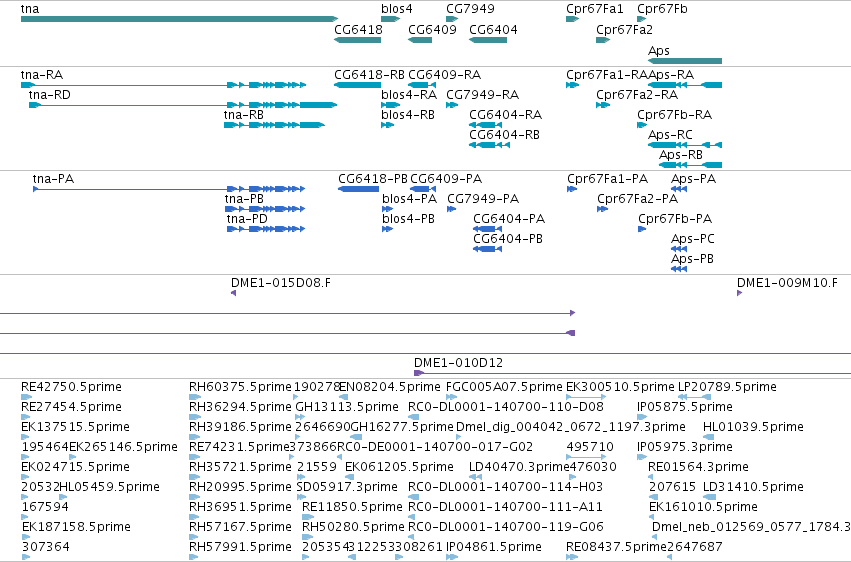This screenshot has width=851, height=562.
Task: Select the DME1-009M10.F BAC end label
Action: pyautogui.click(x=787, y=283)
